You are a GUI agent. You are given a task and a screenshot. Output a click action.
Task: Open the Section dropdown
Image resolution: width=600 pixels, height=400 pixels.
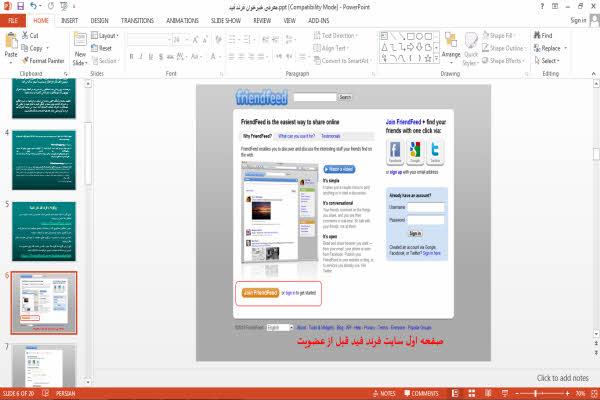(106, 60)
